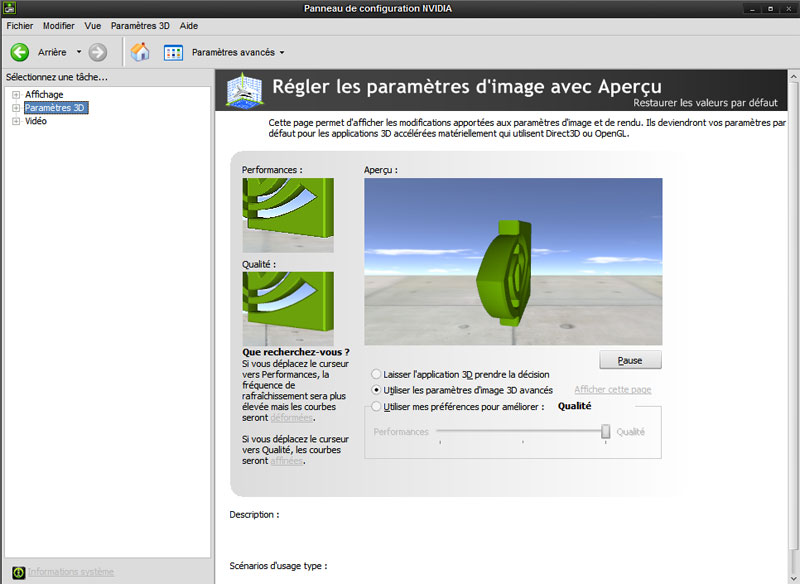Click the Sélectionnez une tâche... header

57,77
